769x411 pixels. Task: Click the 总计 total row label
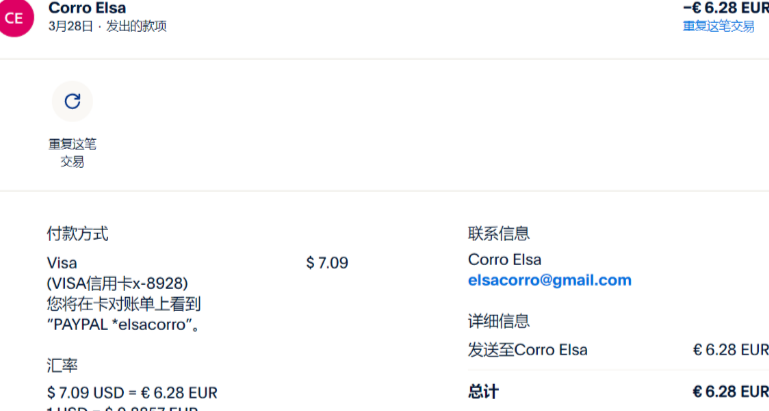point(483,391)
